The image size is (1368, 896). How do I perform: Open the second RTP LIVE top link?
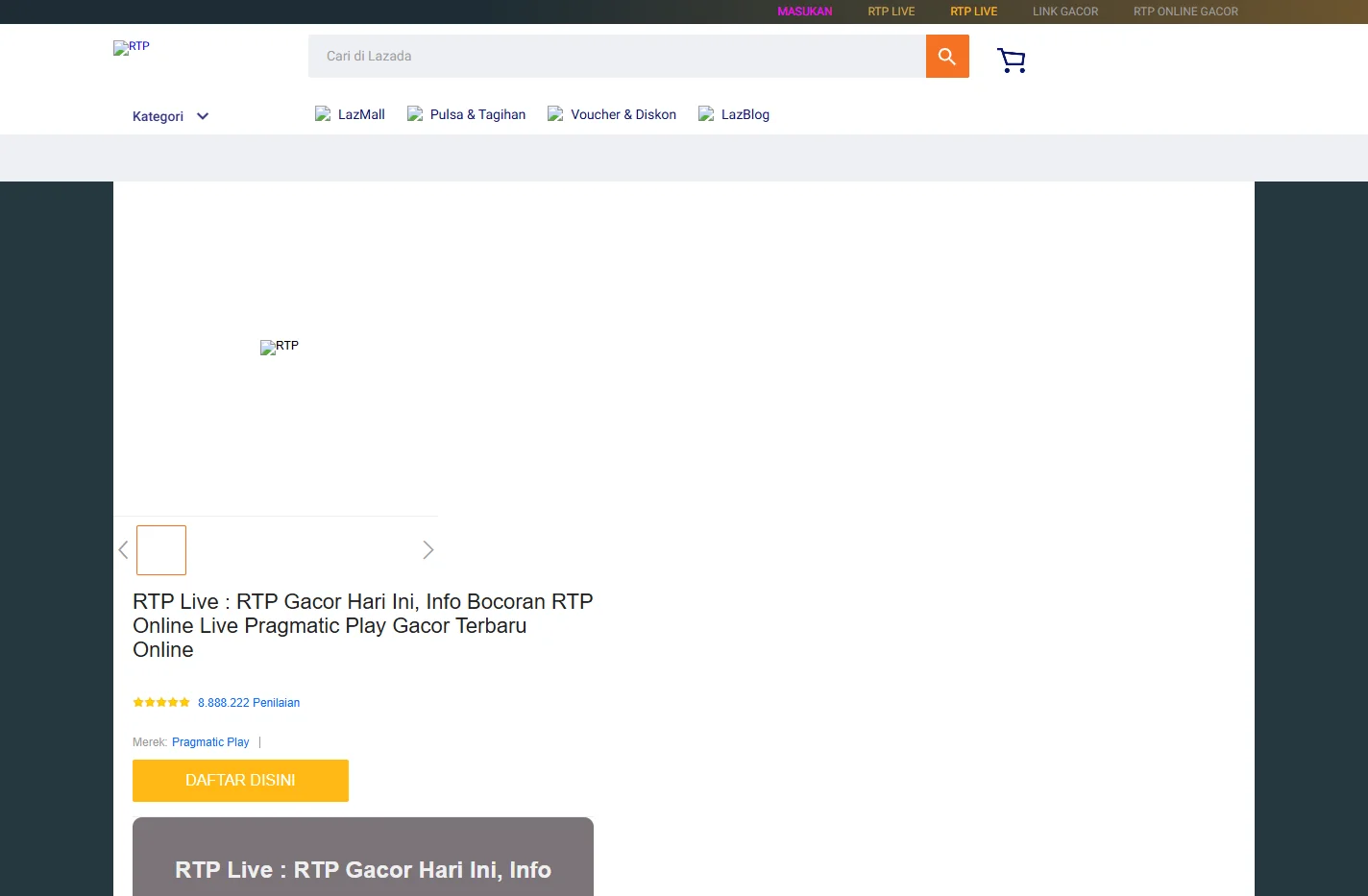point(974,12)
